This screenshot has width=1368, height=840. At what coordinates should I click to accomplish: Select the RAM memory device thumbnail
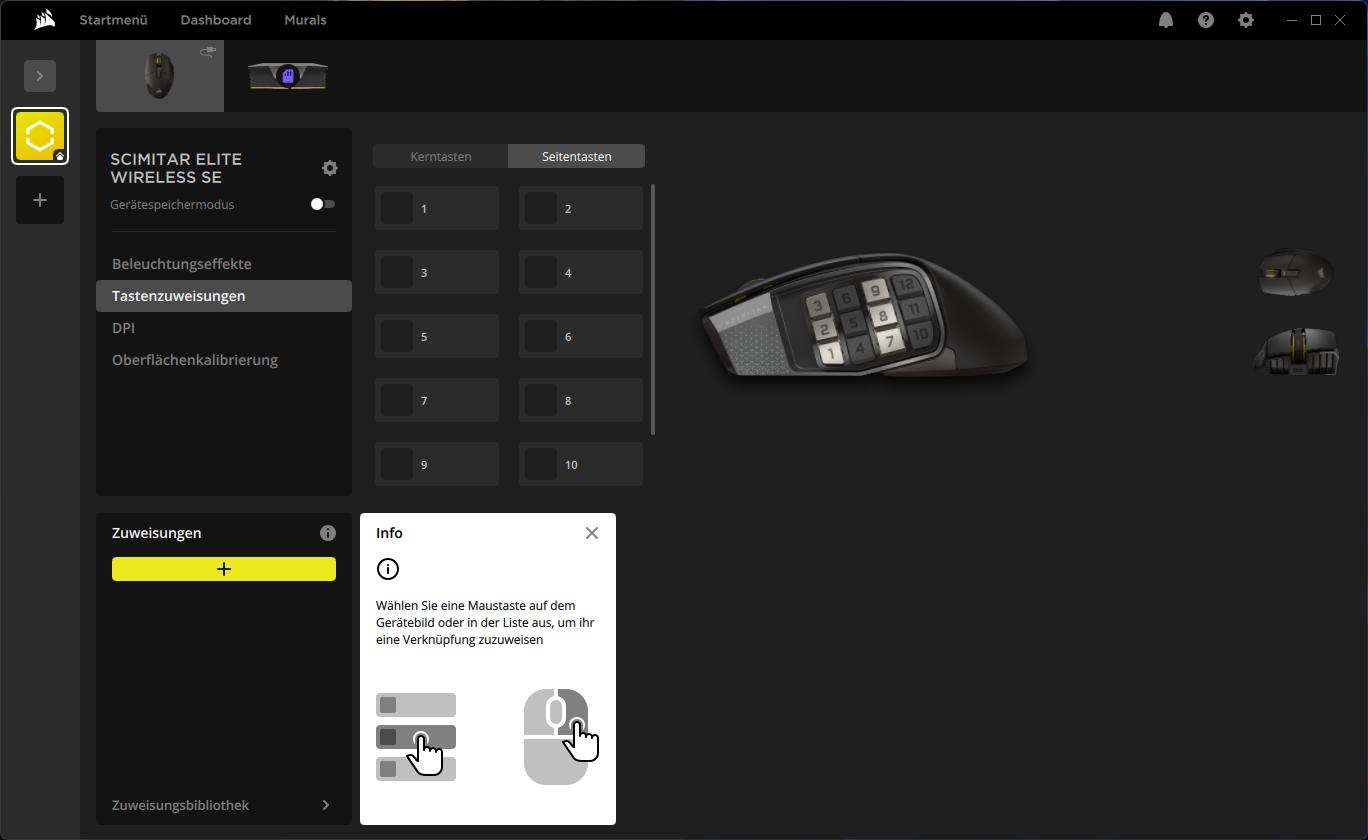[288, 76]
